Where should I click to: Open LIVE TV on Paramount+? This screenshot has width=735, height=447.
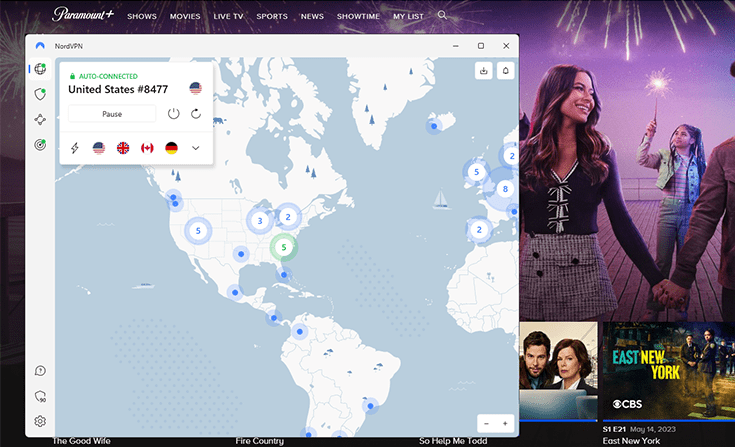click(228, 16)
